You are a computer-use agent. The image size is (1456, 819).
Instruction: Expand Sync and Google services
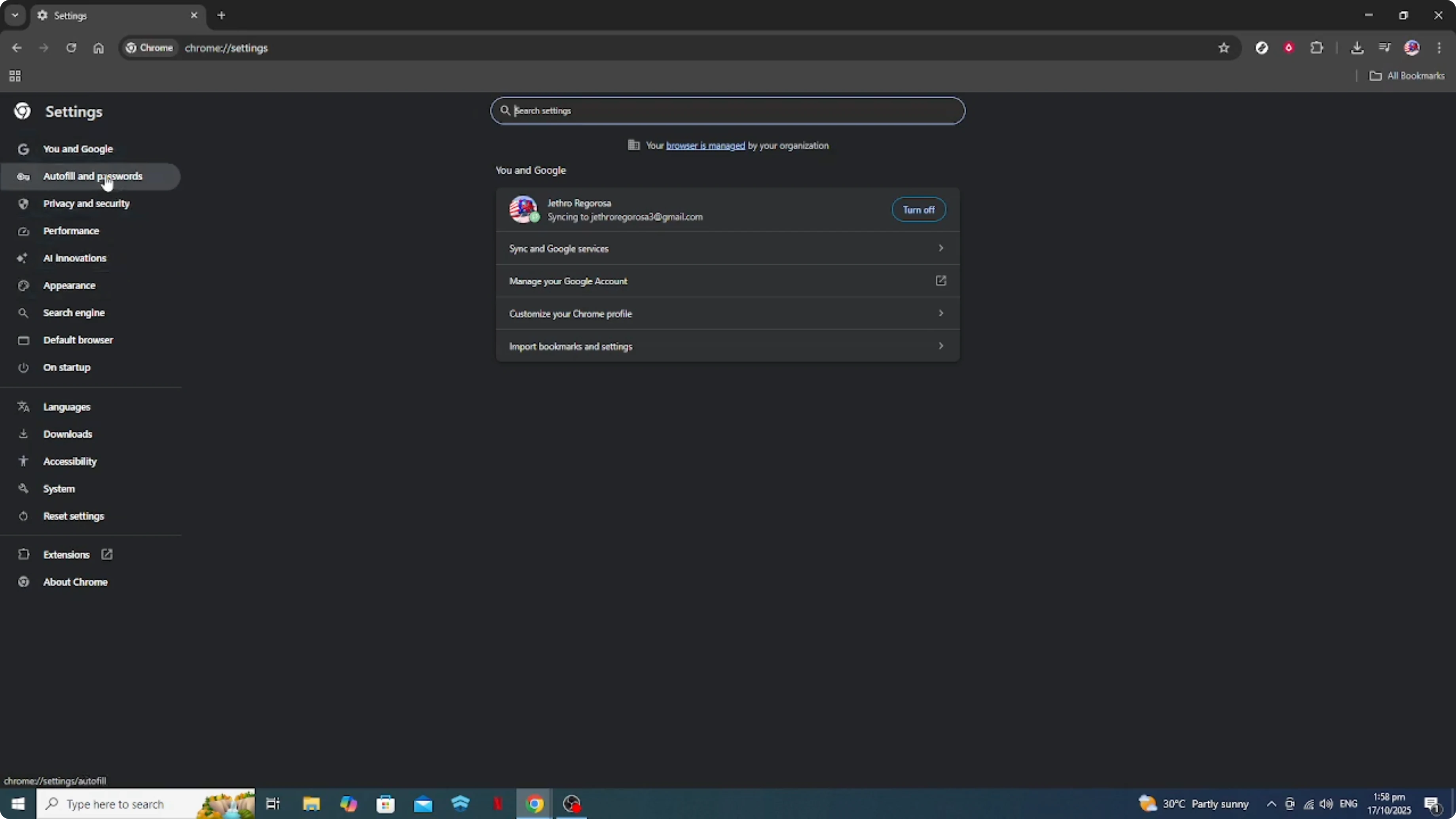pyautogui.click(x=728, y=249)
